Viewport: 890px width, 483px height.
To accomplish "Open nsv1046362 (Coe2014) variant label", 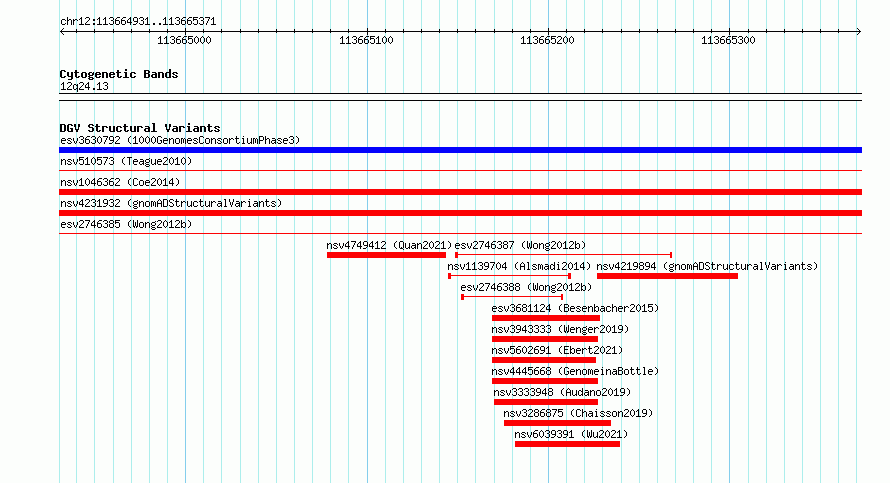I will (x=120, y=182).
